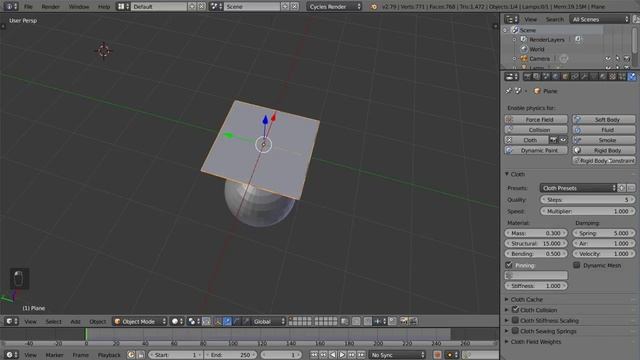This screenshot has height=360, width=640.
Task: Open the All Scenes display dropdown
Action: click(x=600, y=19)
